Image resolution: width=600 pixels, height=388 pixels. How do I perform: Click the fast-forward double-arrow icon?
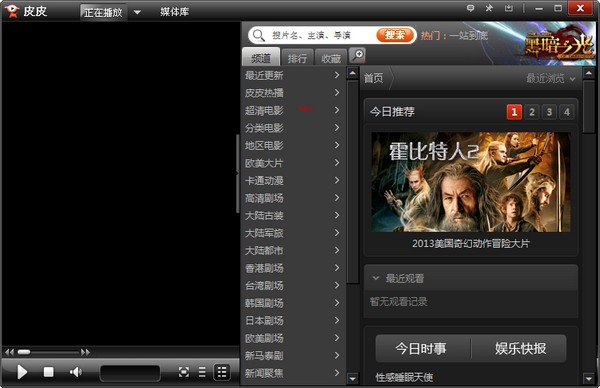click(85, 352)
